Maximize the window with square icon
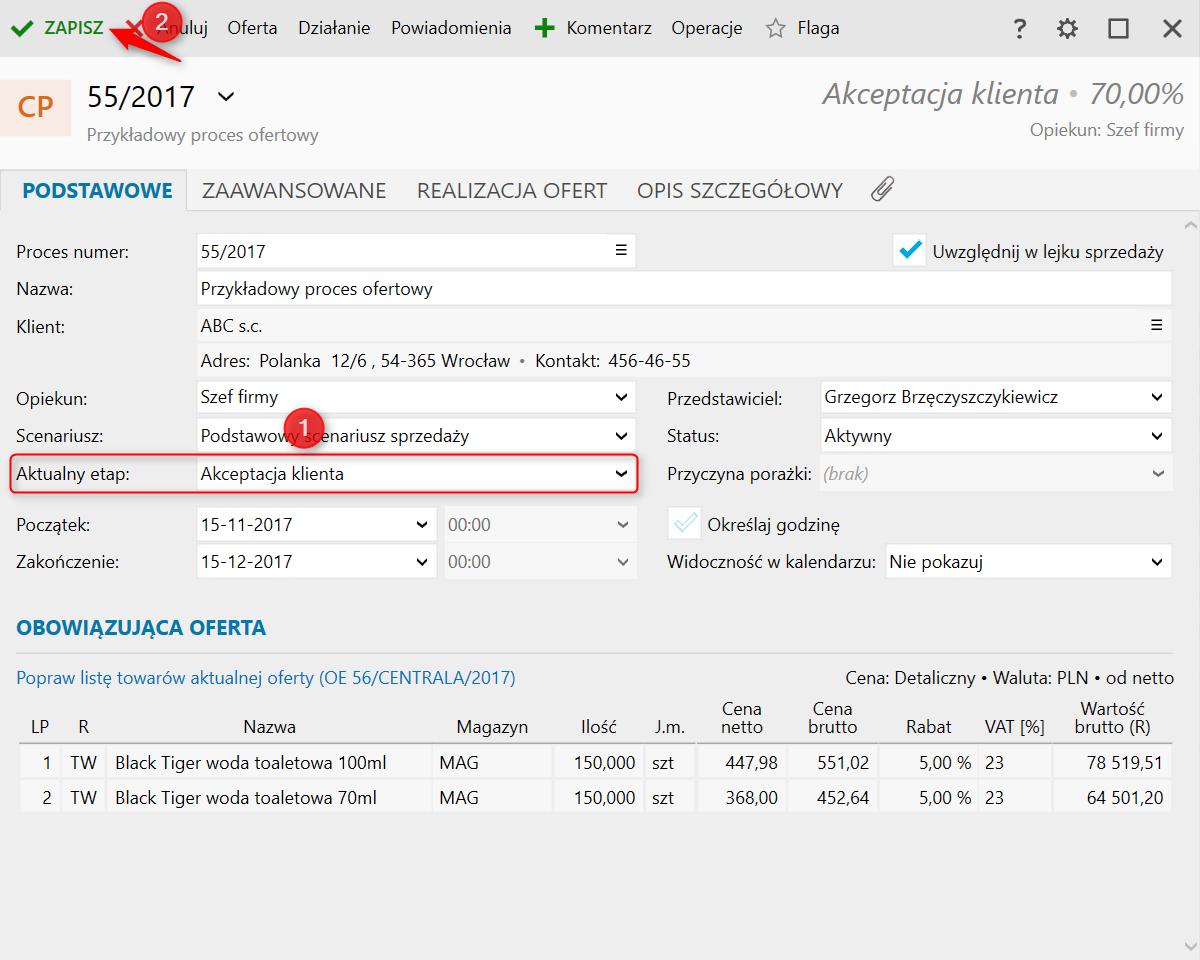This screenshot has width=1200, height=960. pos(1118,29)
